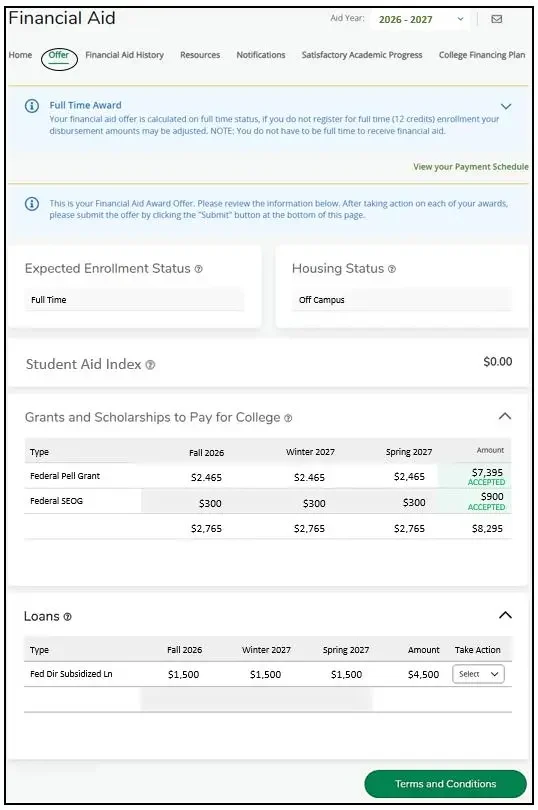Click the Take Action column header
This screenshot has width=538, height=810.
pos(478,650)
